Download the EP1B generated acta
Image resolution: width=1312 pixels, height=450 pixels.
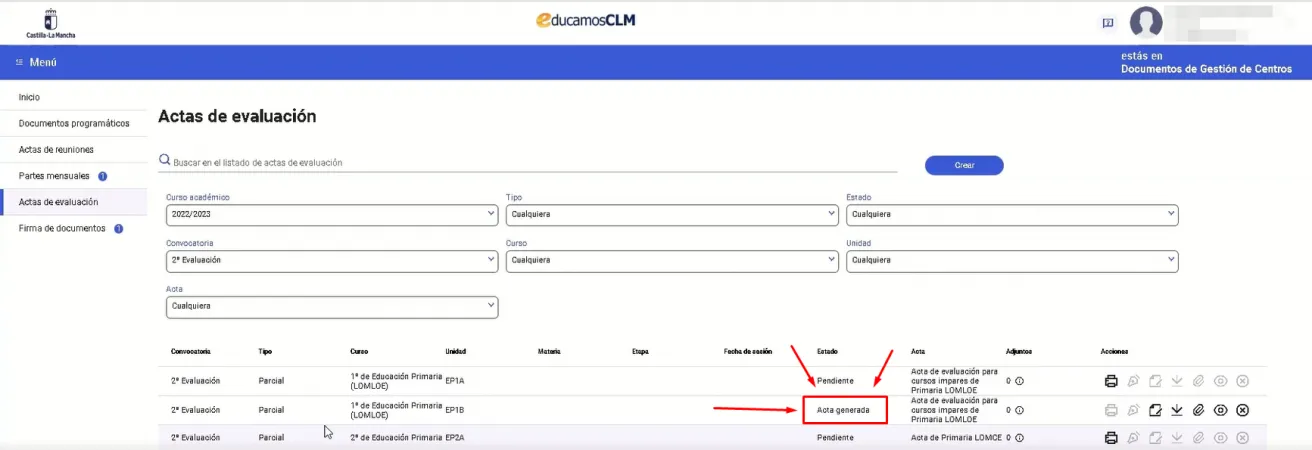click(x=1177, y=410)
